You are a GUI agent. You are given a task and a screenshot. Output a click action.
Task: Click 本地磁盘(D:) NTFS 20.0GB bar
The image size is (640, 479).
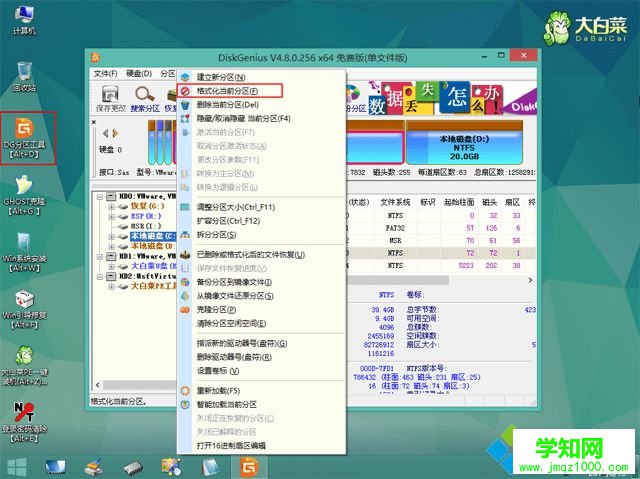click(x=464, y=143)
